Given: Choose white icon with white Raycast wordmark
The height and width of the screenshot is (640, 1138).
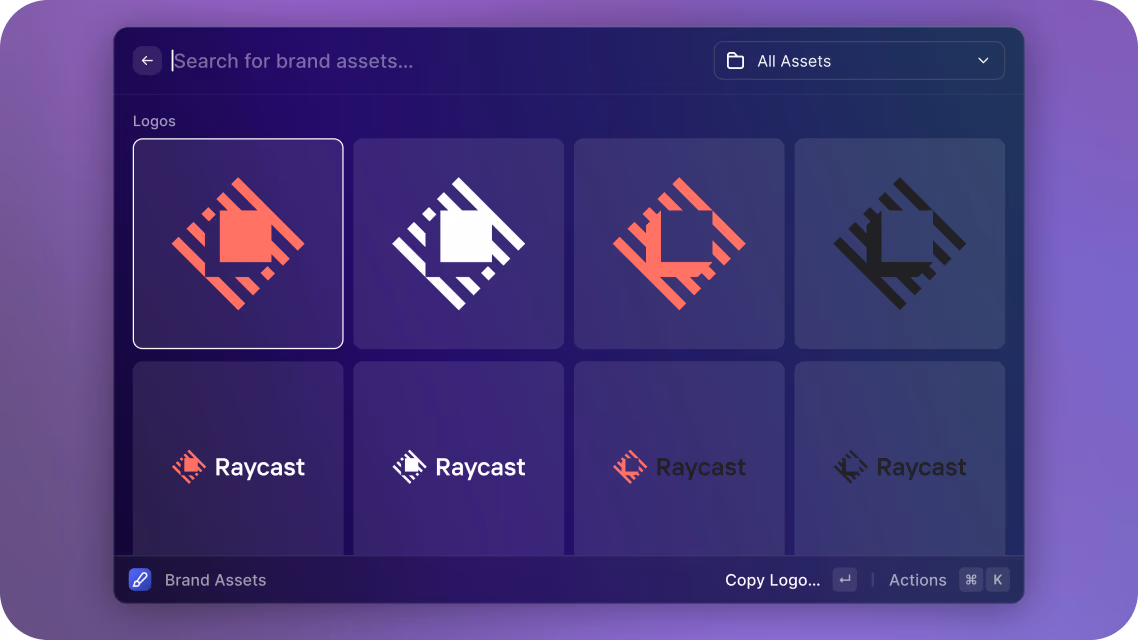Looking at the screenshot, I should (x=459, y=459).
